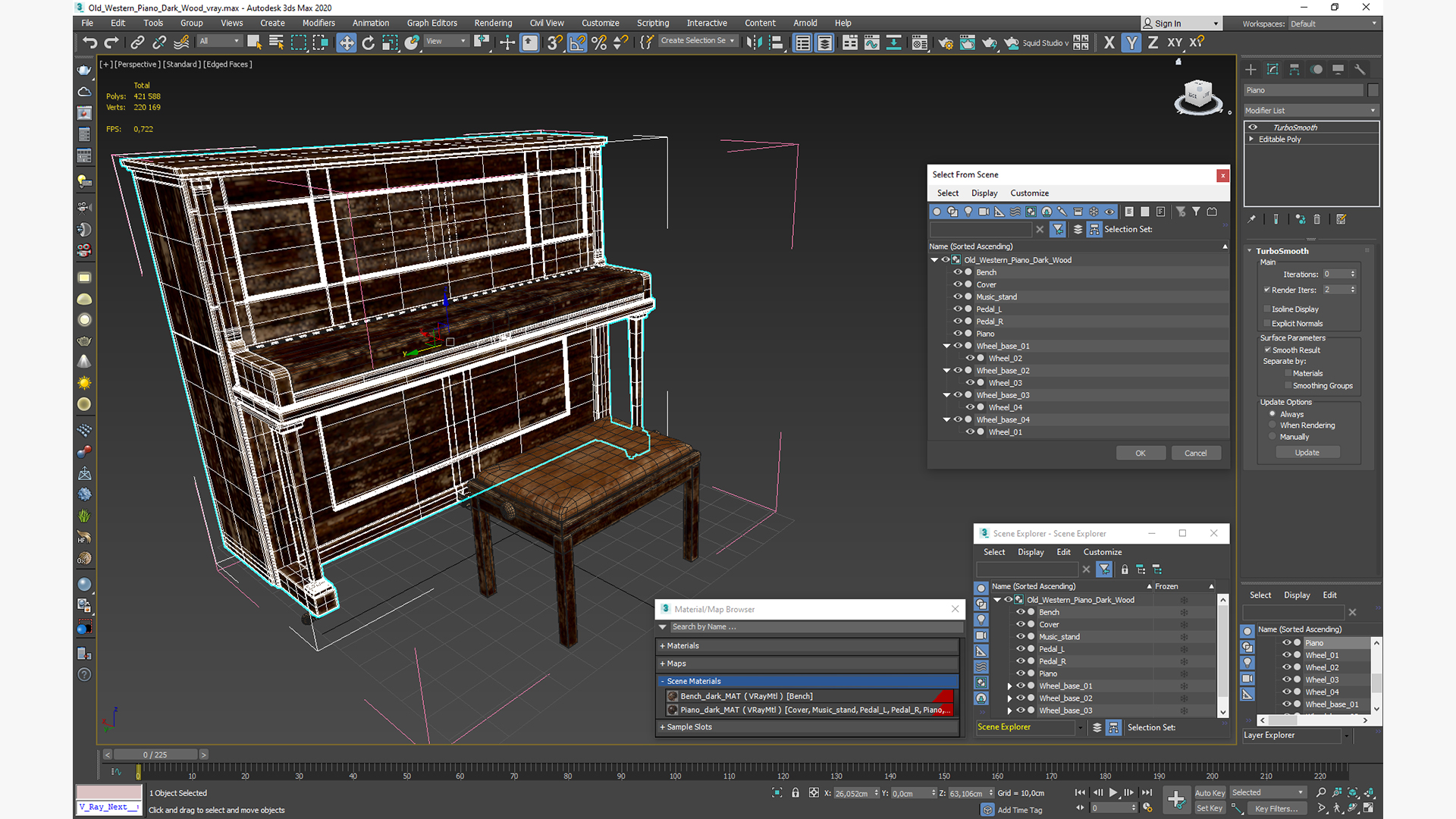
Task: Open the Rendering menu
Action: (493, 23)
